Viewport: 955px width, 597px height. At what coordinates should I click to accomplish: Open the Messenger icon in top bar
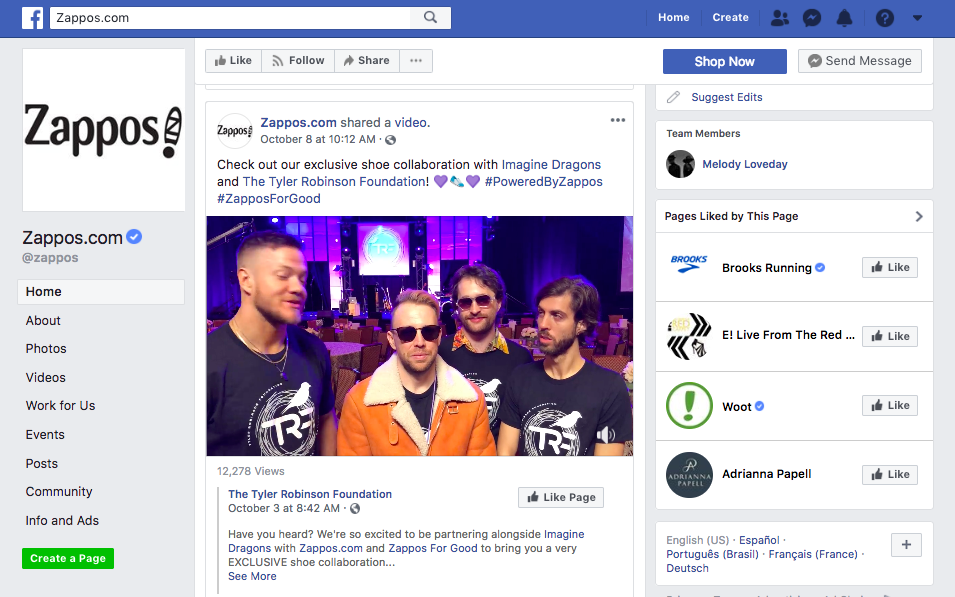tap(812, 18)
